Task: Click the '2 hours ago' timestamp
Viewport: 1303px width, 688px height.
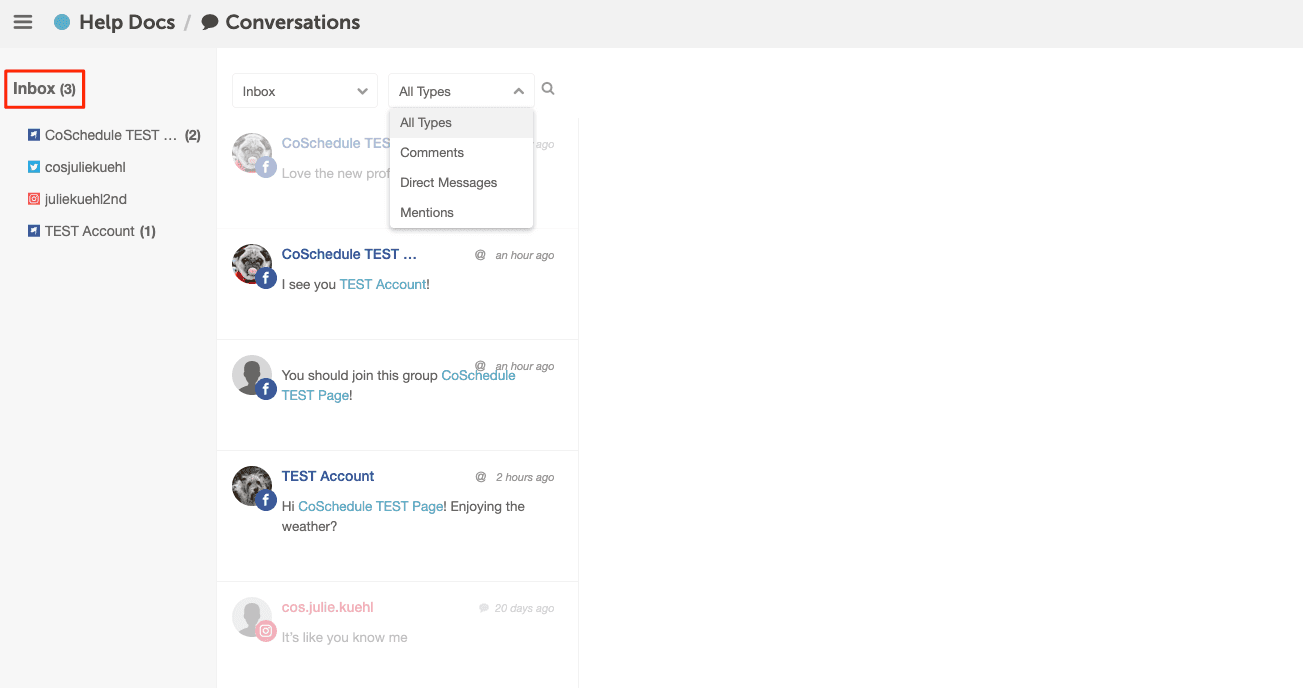Action: 525,478
